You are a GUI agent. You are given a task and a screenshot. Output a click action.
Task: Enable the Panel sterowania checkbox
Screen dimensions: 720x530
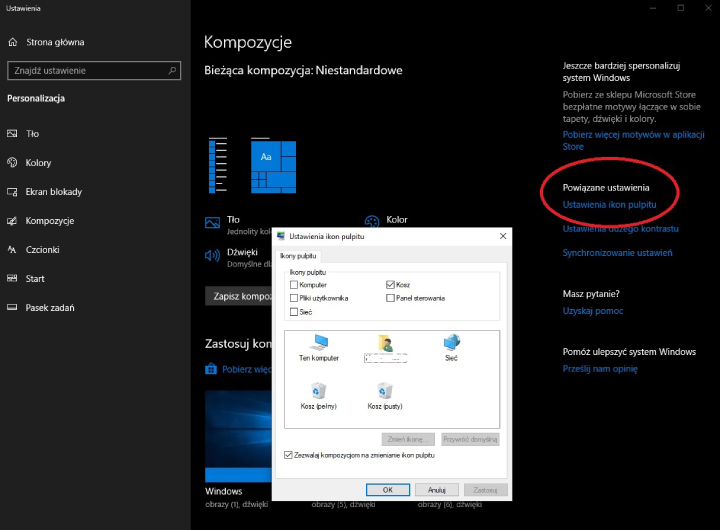pos(390,298)
